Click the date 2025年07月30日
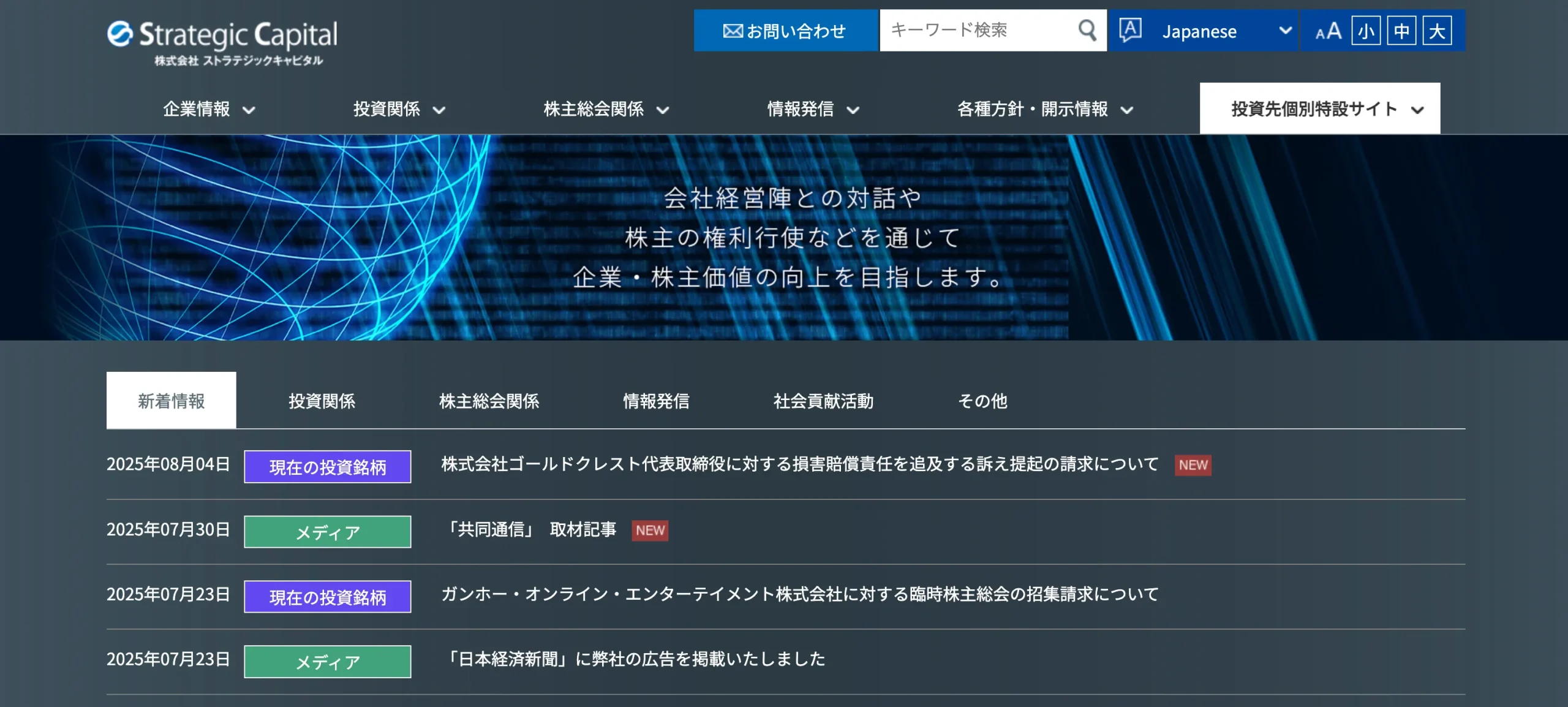Screen dimensions: 1568x707 (x=168, y=529)
